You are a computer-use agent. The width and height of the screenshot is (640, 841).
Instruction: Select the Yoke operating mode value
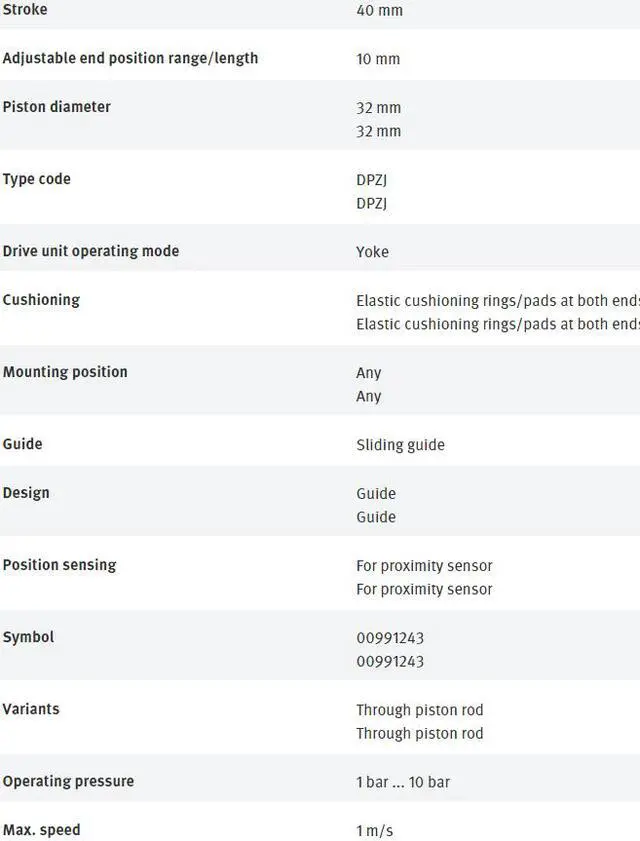click(372, 252)
